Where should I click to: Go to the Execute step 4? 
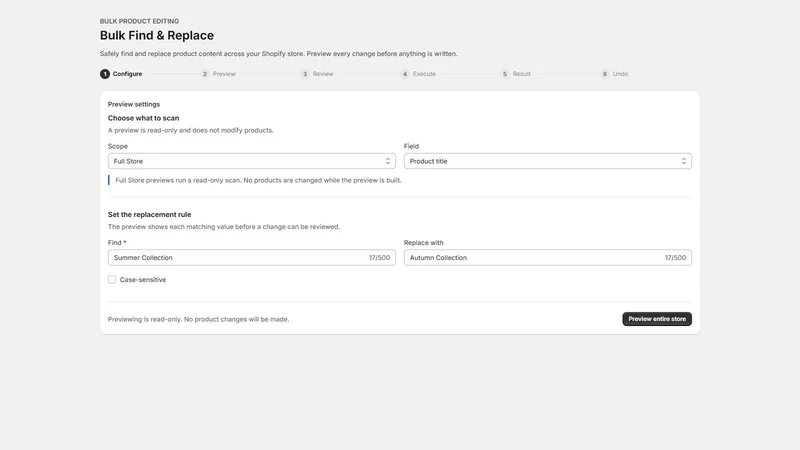point(418,74)
